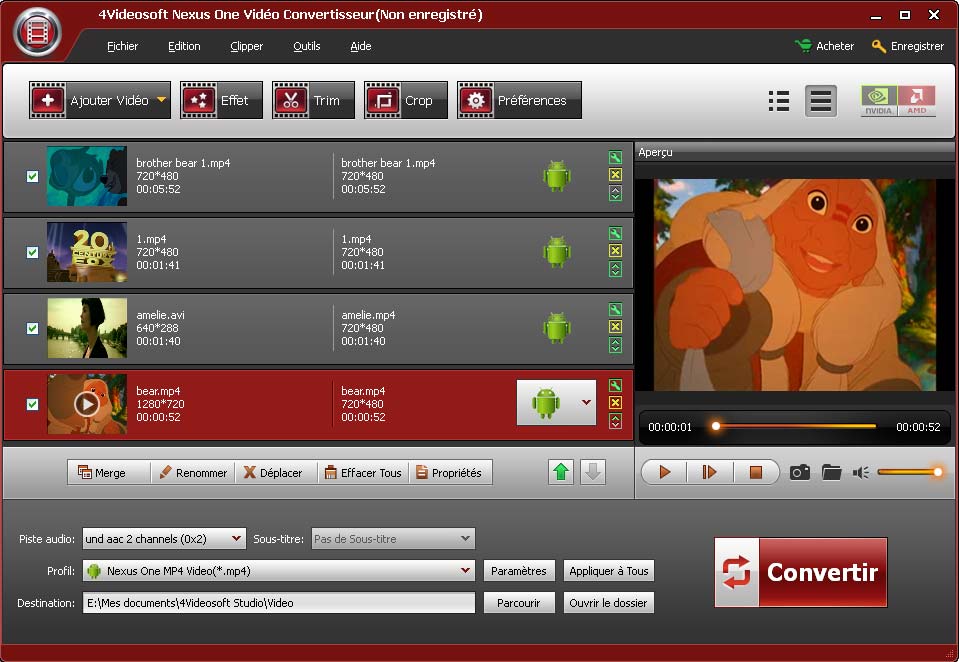Open settings wrench icon for 1.mp4
The width and height of the screenshot is (959, 662).
615,234
